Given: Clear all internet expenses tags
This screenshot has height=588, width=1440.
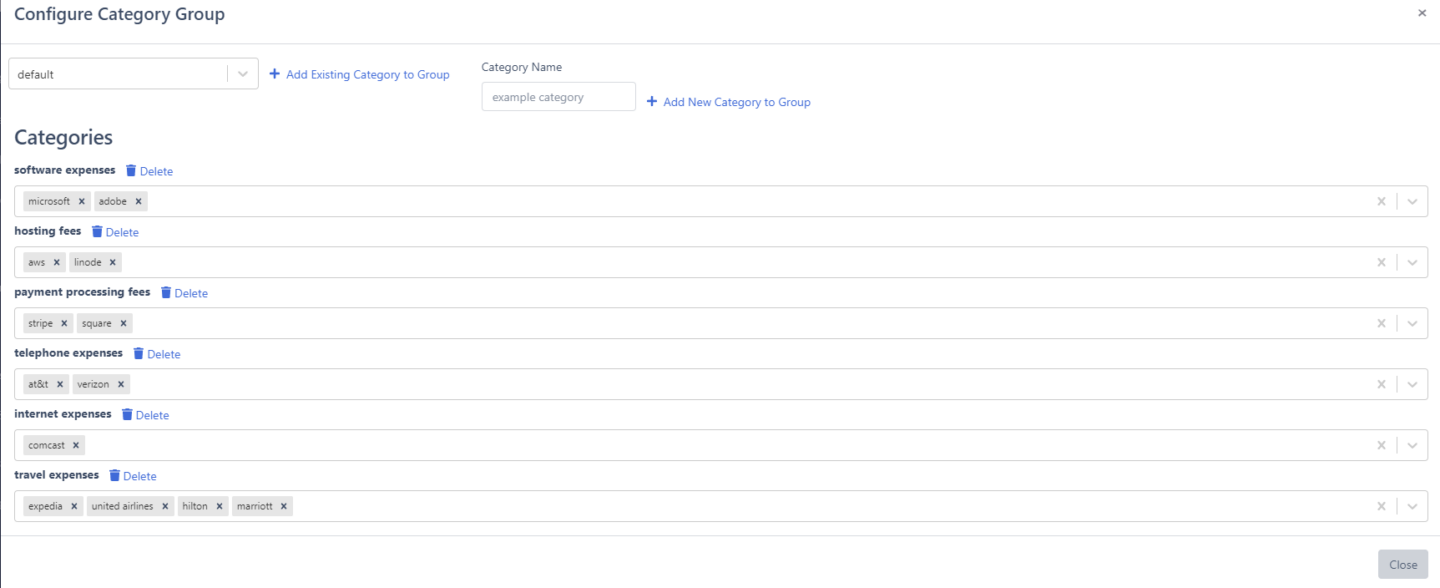Looking at the screenshot, I should [1381, 445].
